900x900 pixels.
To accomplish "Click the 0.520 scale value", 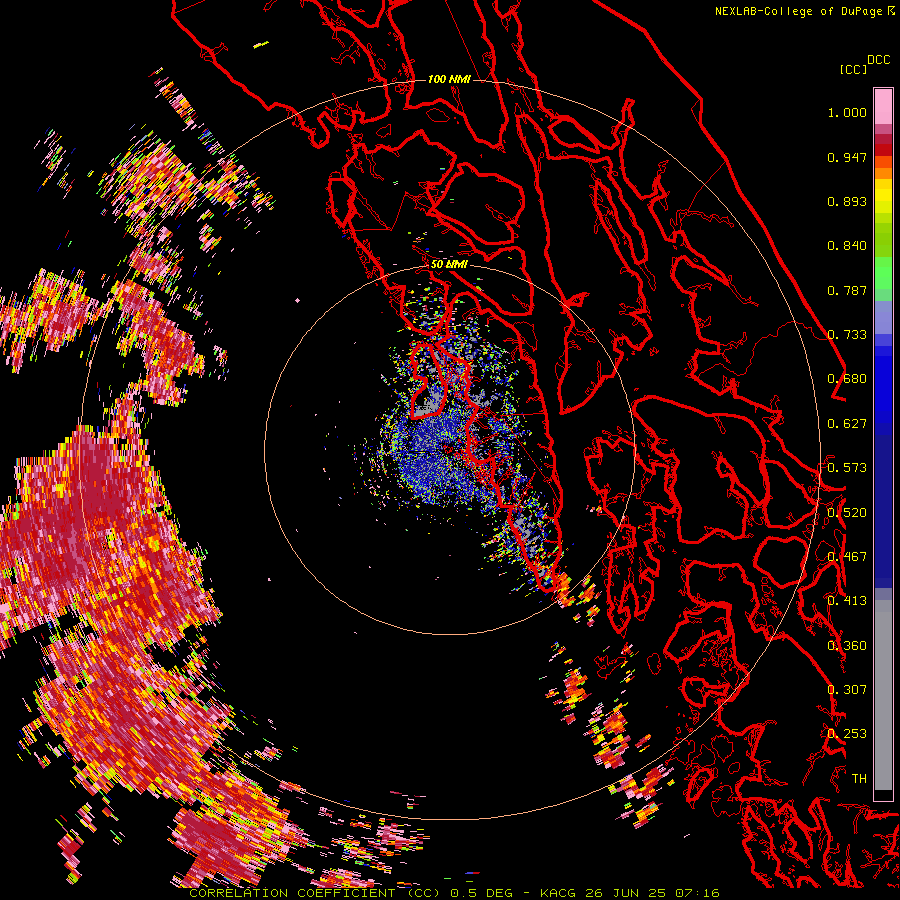I will pos(847,513).
